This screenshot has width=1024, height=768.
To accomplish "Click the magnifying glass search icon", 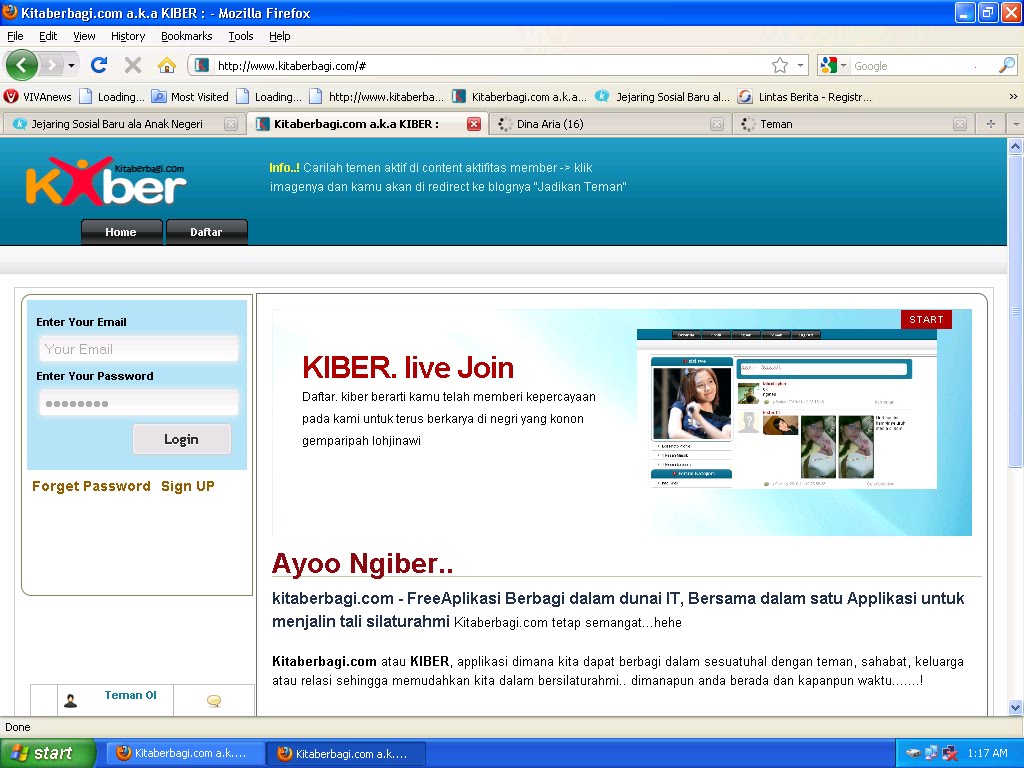I will (x=1006, y=65).
